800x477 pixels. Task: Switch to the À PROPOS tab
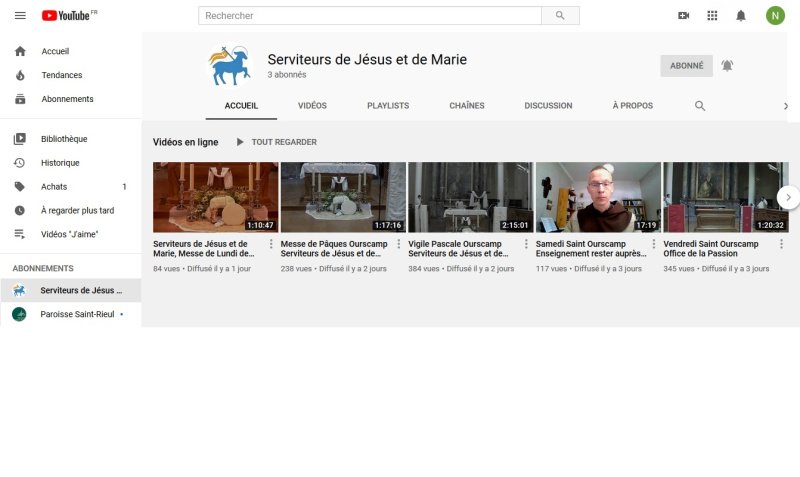coord(632,106)
